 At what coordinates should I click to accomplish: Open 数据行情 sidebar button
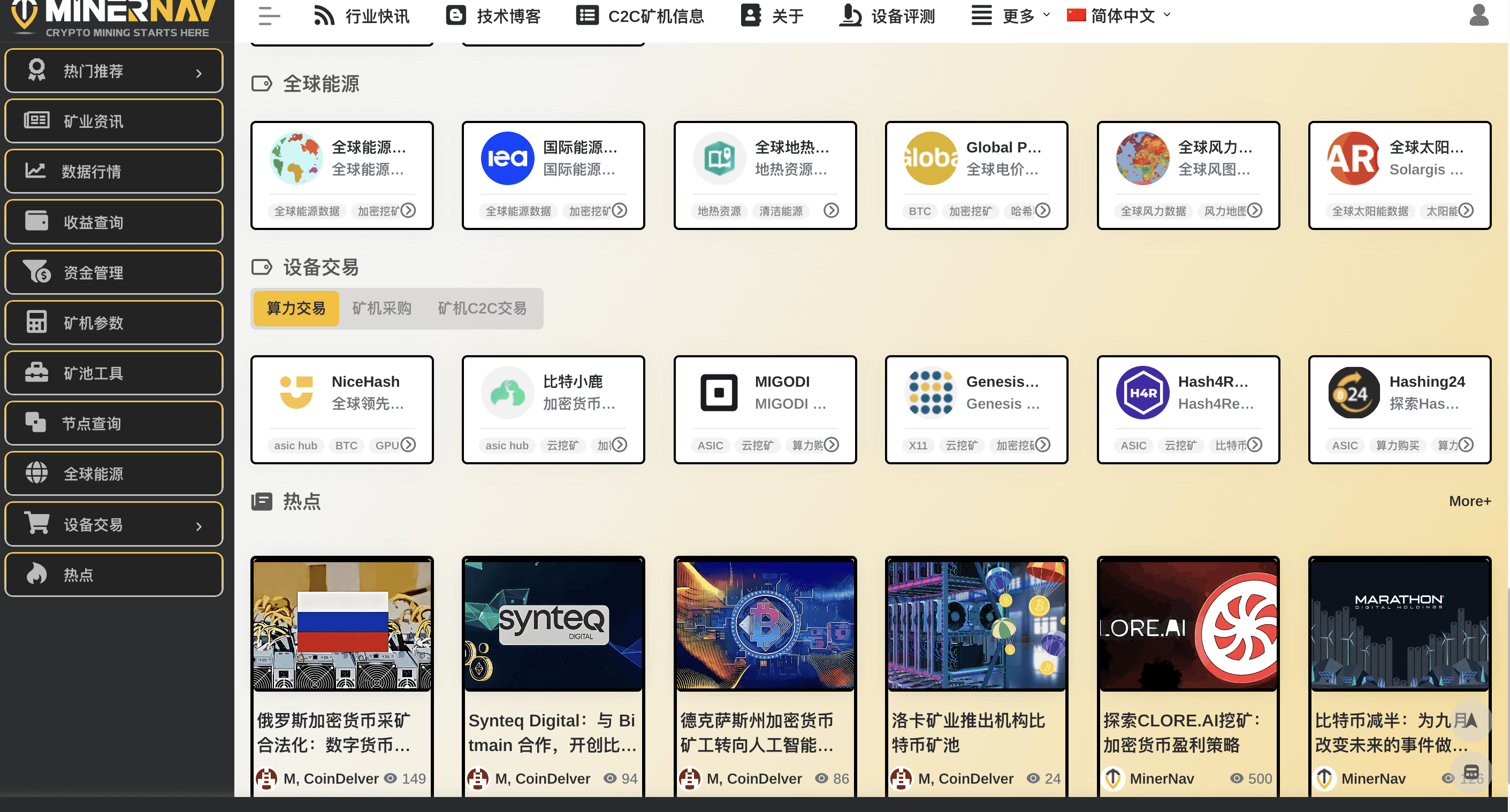(x=114, y=171)
